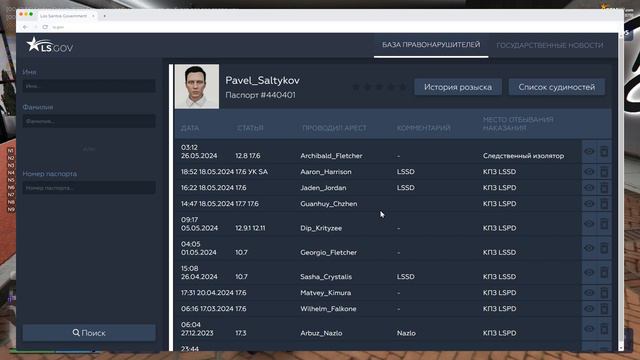Click Guanhuy_Chzhen officer name
This screenshot has width=640, height=360.
click(x=329, y=204)
